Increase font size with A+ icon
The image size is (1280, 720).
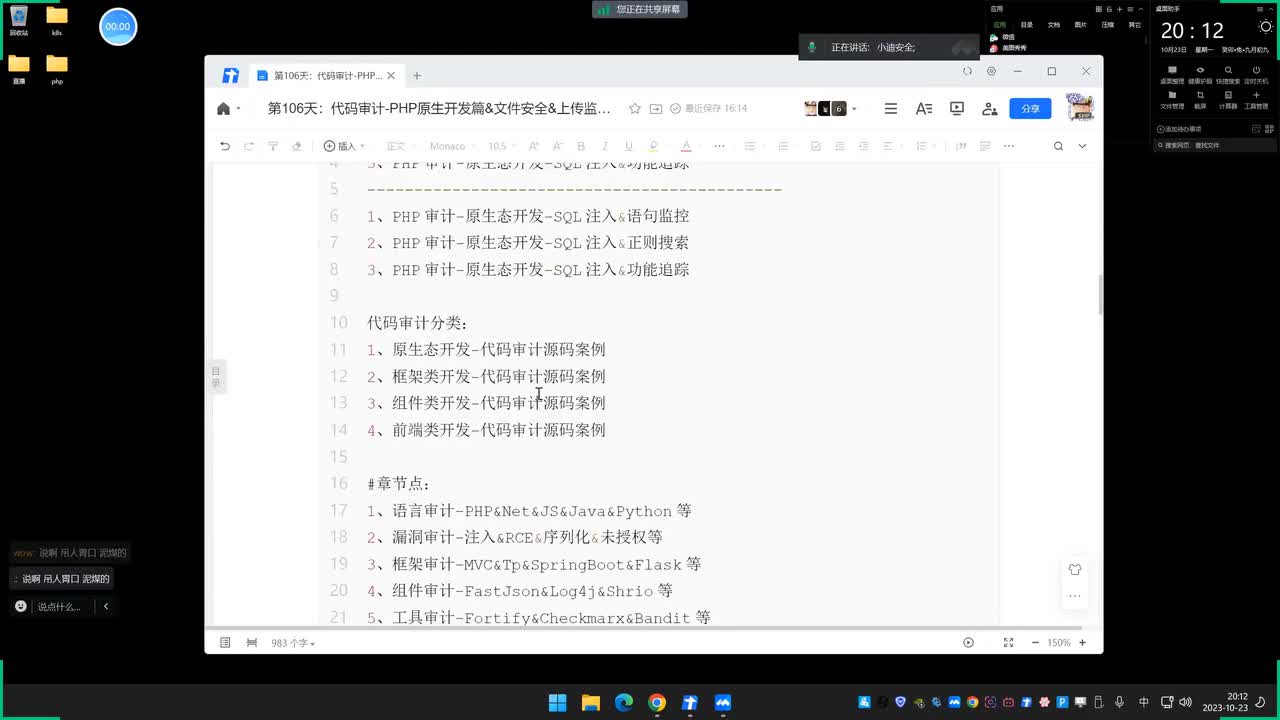coord(534,146)
